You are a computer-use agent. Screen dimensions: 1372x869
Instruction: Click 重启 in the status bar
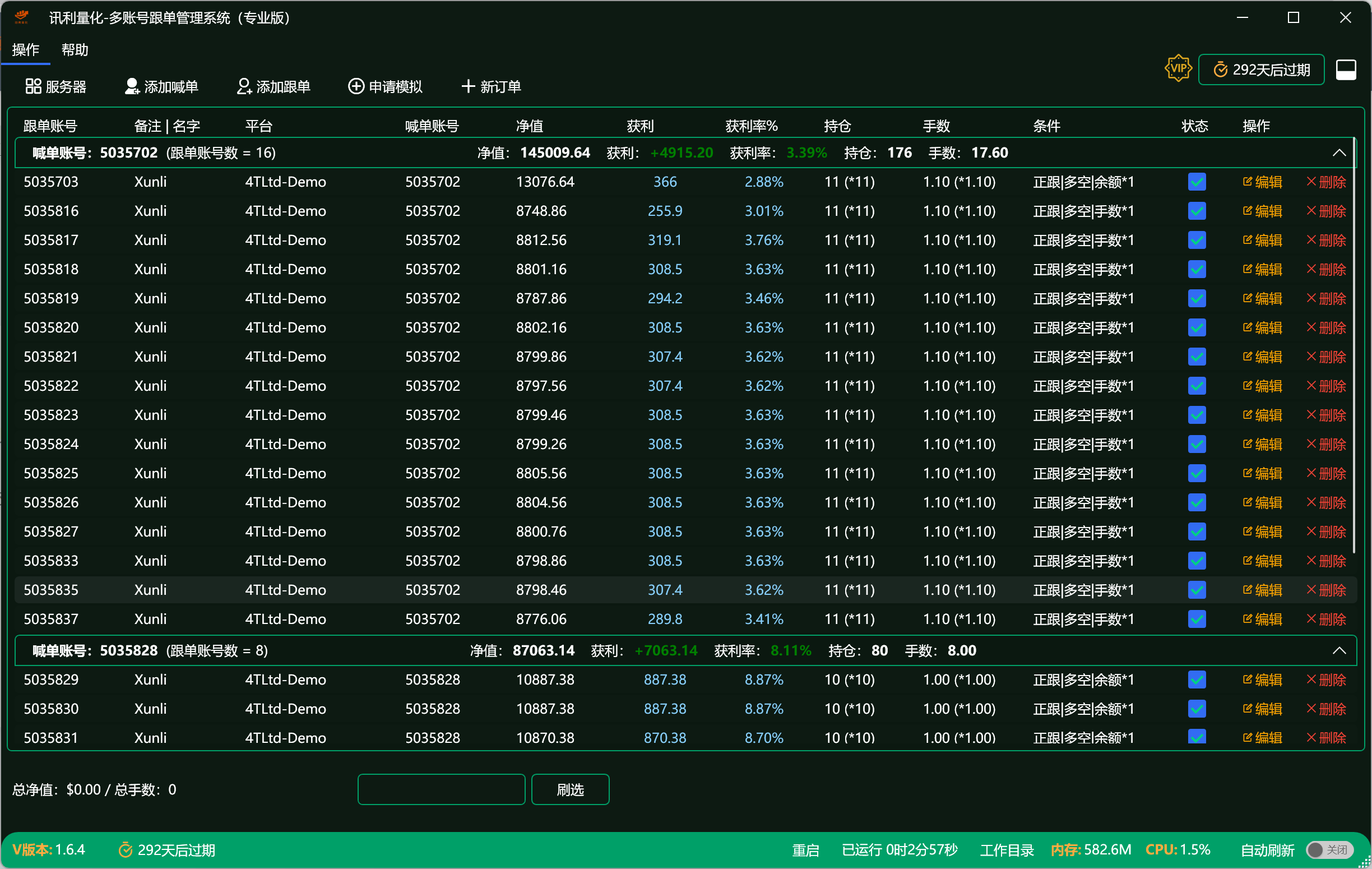click(805, 850)
